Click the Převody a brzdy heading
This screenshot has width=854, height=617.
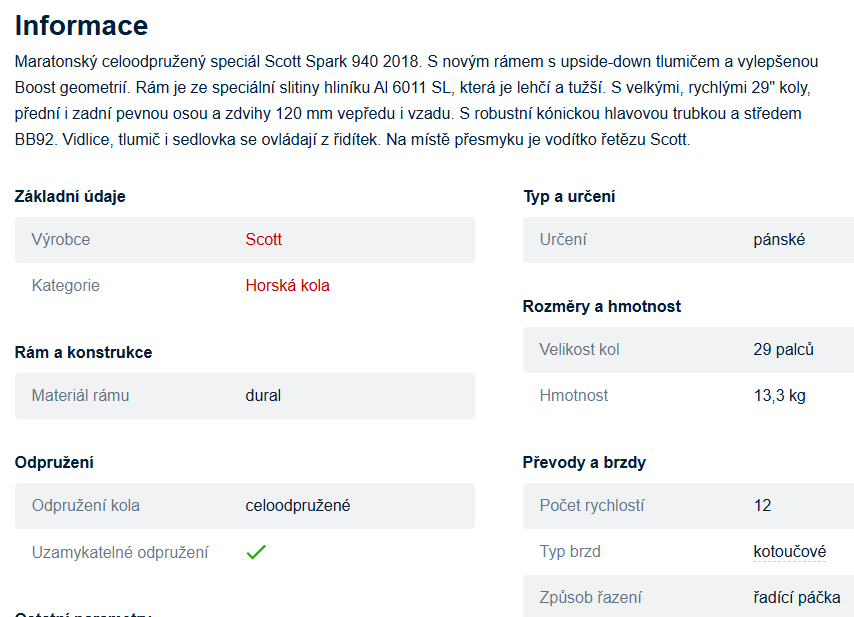pyautogui.click(x=584, y=462)
